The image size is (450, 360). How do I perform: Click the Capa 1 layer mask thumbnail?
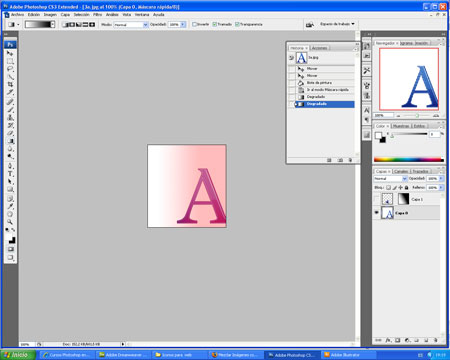coord(403,199)
